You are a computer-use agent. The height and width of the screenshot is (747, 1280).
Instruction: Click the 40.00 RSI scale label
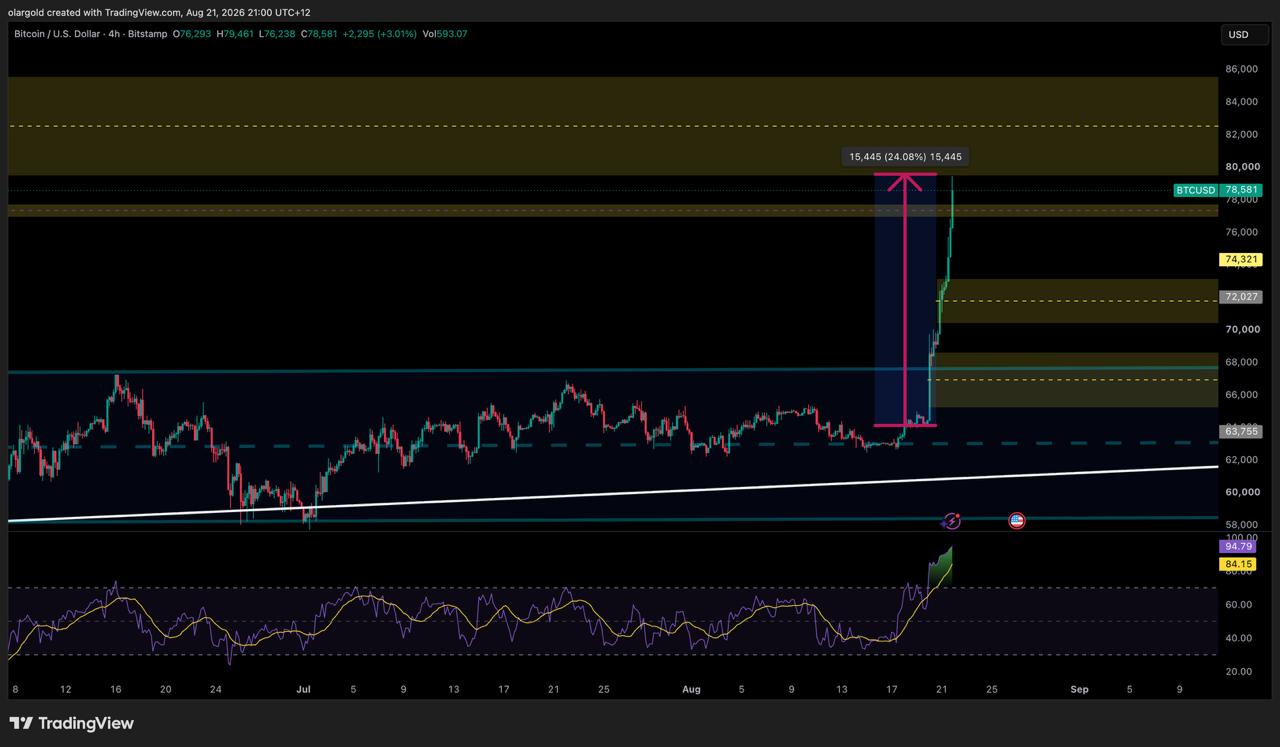point(1238,638)
